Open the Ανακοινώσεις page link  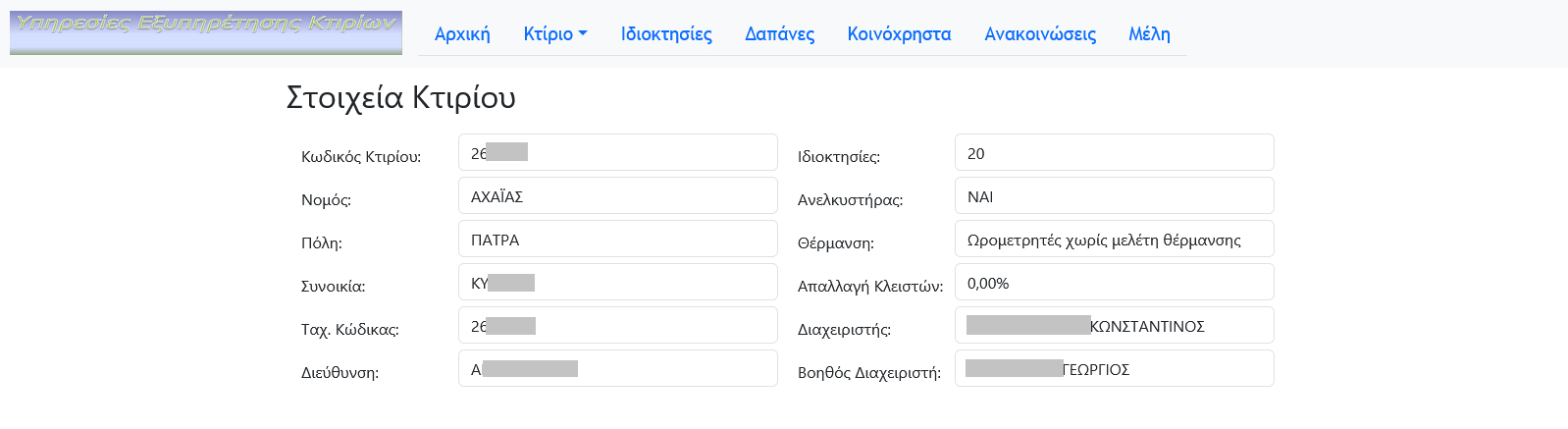(x=1040, y=34)
